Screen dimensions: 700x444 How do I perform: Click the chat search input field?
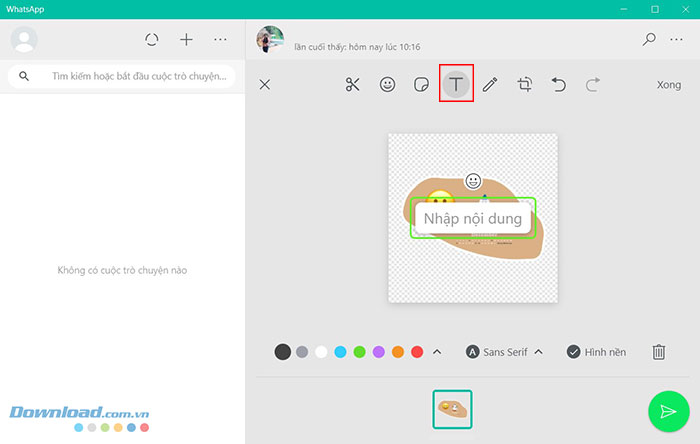[140, 76]
